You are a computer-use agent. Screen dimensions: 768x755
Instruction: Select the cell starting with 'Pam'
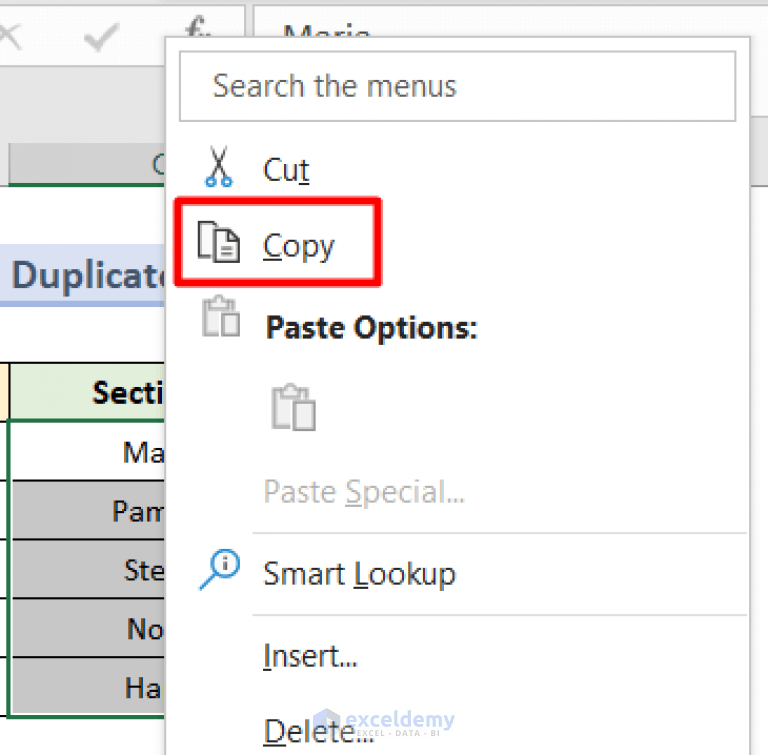pos(87,511)
